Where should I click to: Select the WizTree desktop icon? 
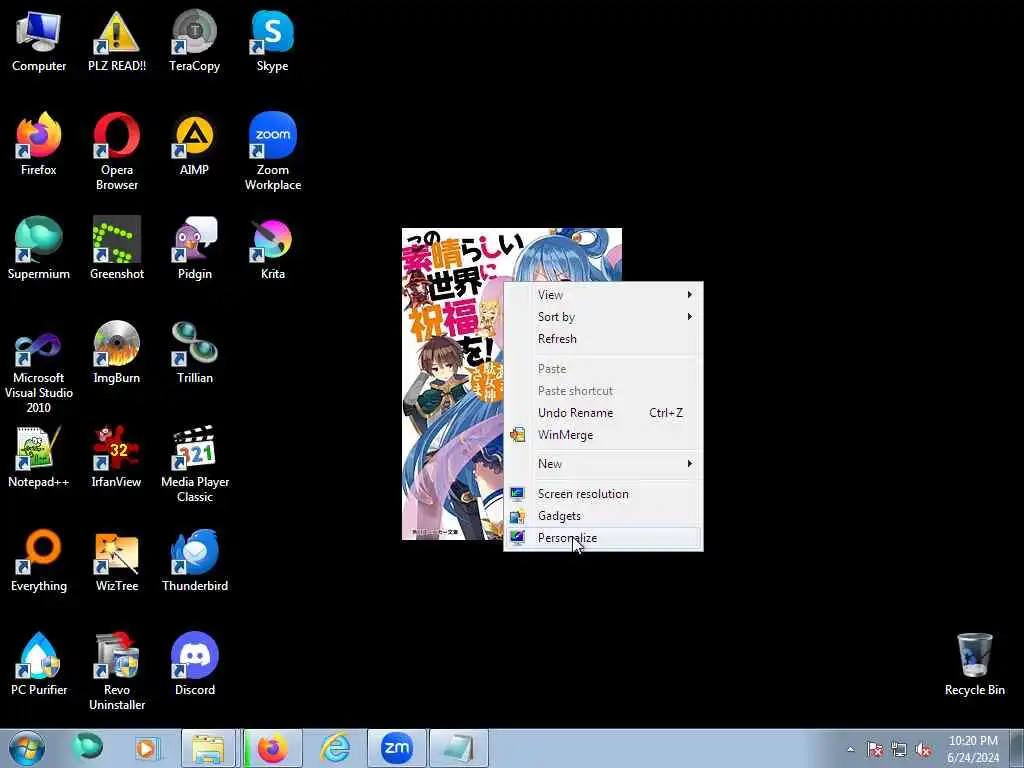pos(116,560)
